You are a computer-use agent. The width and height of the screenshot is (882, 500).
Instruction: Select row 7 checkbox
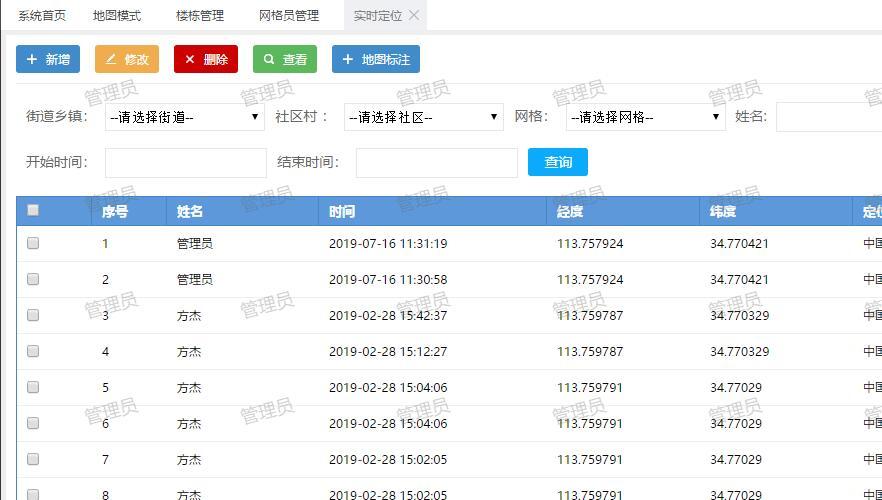[x=33, y=459]
